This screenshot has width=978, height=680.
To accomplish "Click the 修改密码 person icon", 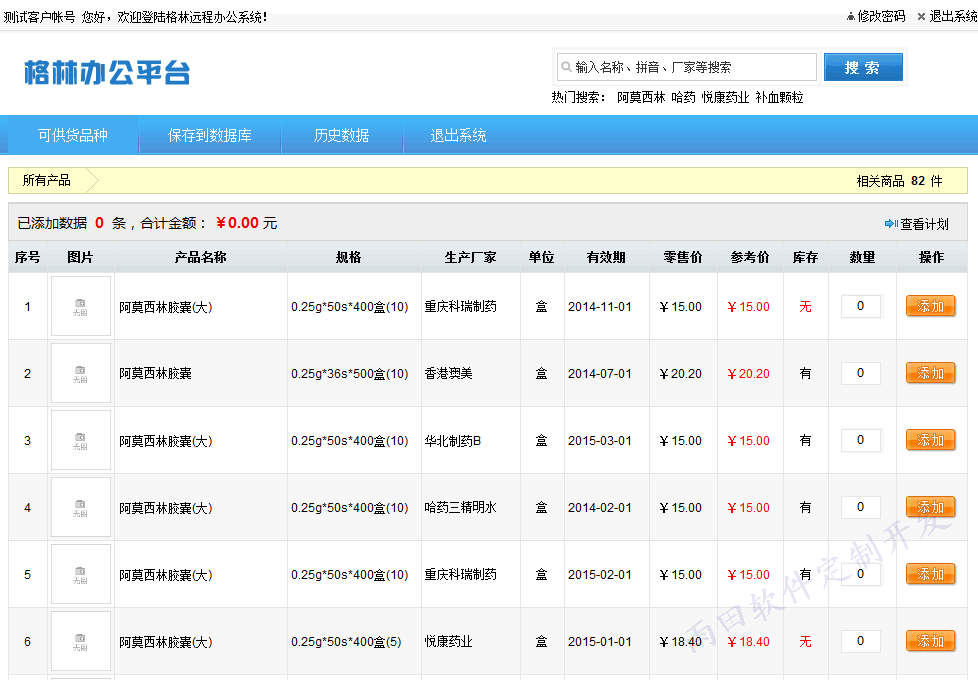I will point(851,17).
